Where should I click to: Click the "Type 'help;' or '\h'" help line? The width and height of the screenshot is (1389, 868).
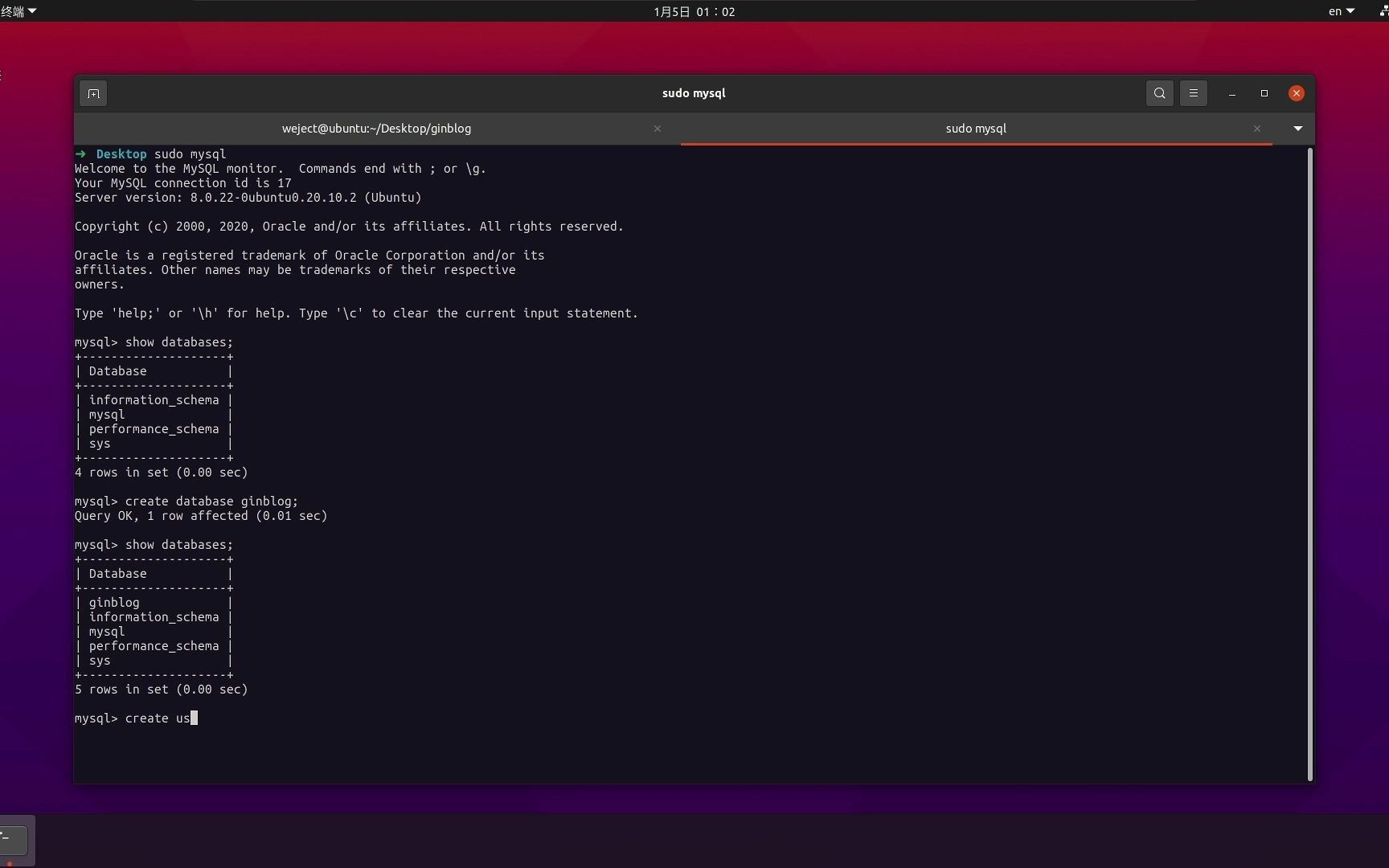(356, 313)
